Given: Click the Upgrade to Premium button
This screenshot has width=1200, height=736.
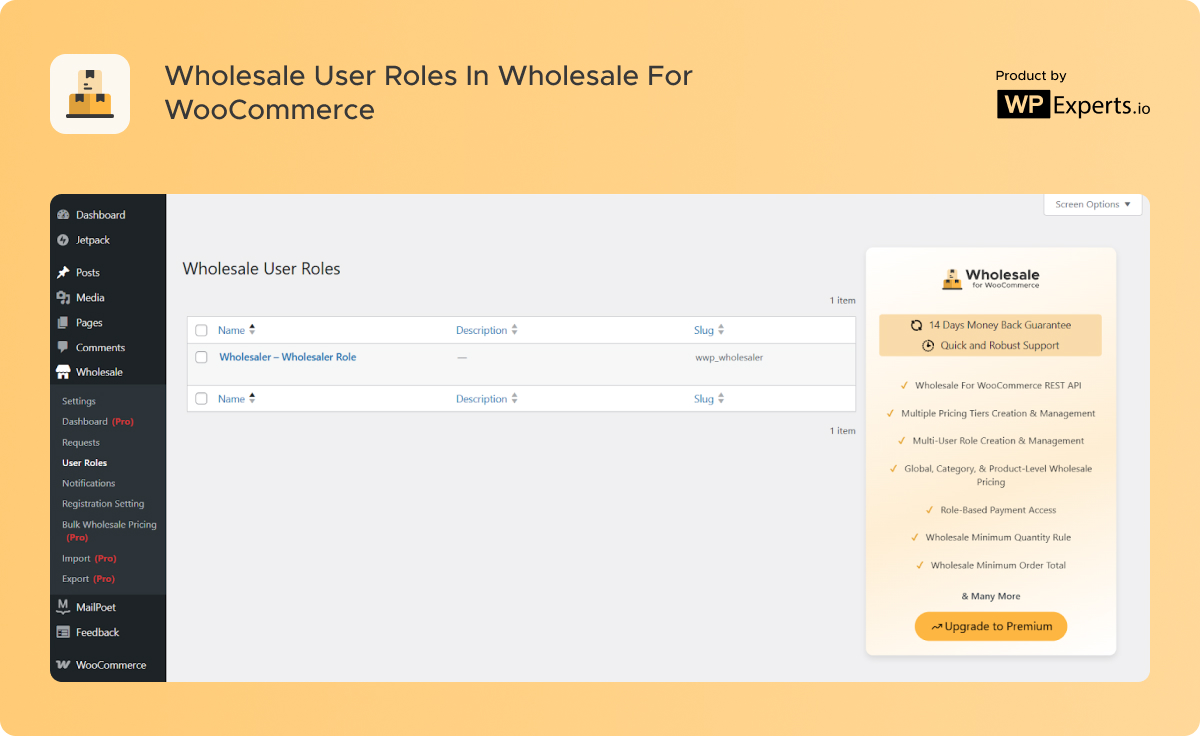Looking at the screenshot, I should pyautogui.click(x=991, y=627).
